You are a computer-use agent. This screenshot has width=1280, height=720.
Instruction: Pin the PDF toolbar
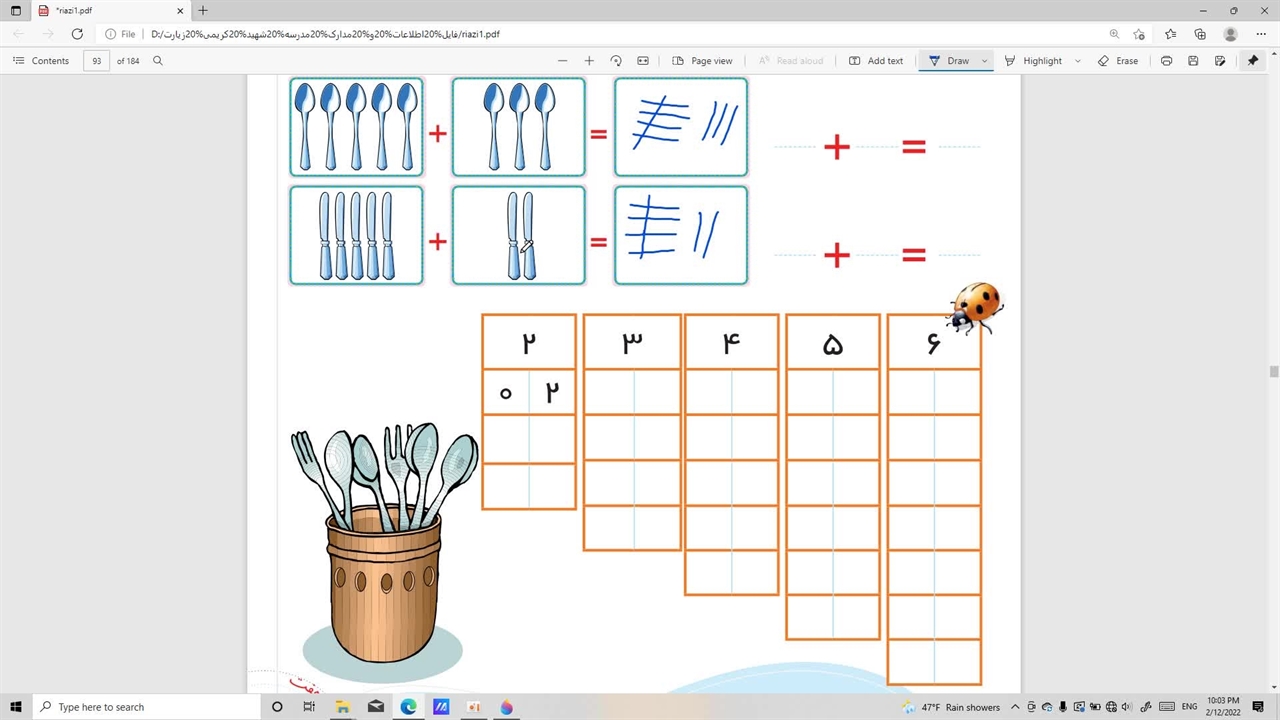pos(1252,61)
